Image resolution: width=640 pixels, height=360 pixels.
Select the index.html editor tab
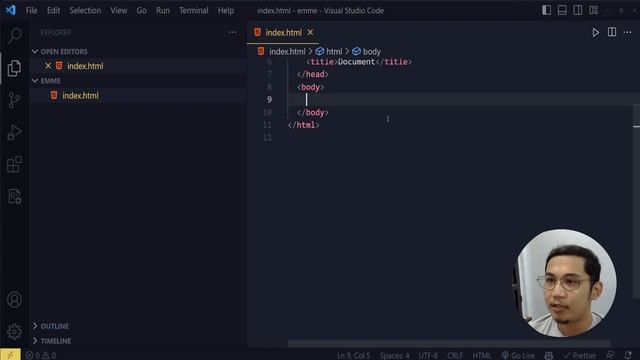283,33
